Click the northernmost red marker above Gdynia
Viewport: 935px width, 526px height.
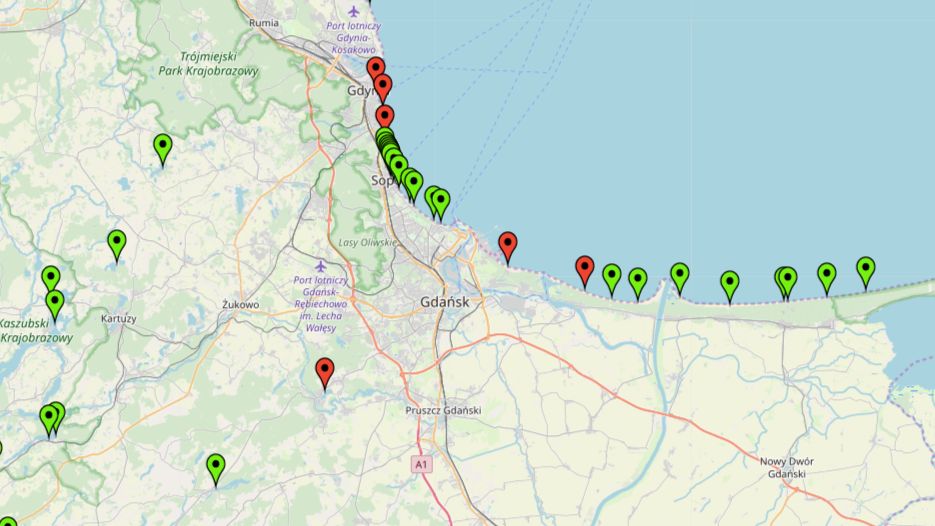[375, 69]
